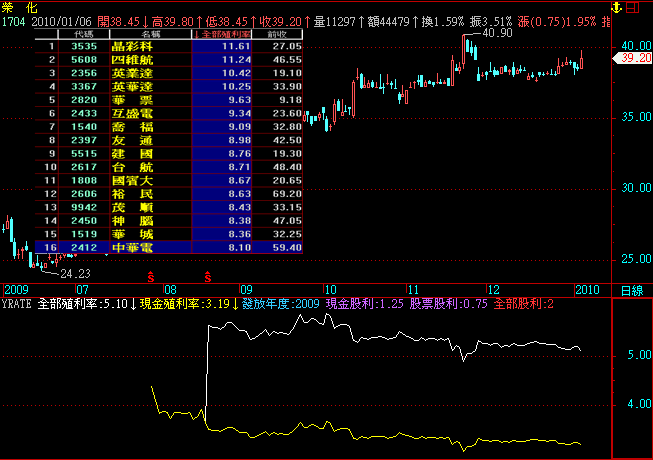Click the 2010 label on time axis

[x=588, y=289]
